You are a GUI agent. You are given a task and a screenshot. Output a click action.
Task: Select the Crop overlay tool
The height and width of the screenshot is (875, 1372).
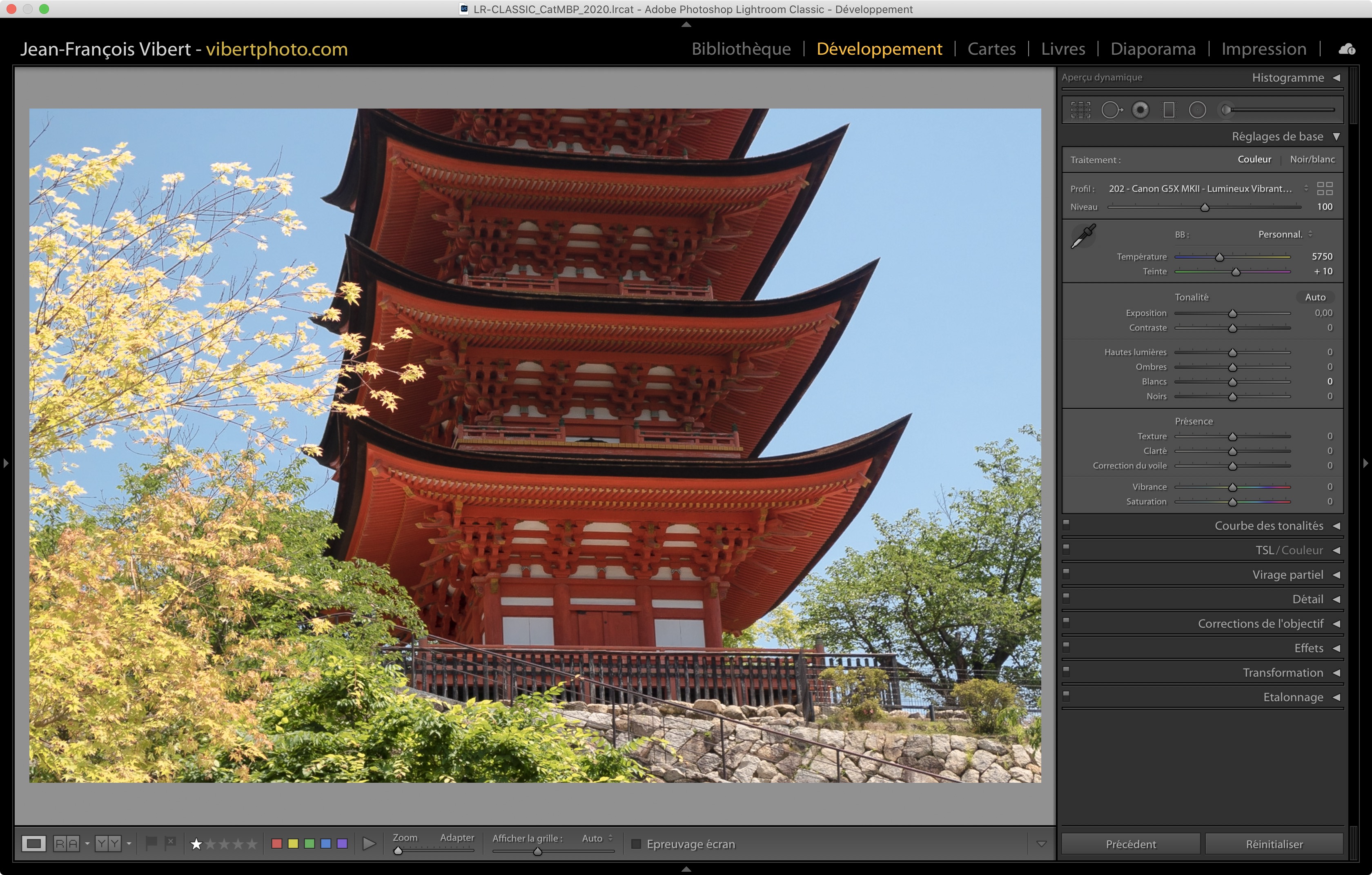(1080, 110)
